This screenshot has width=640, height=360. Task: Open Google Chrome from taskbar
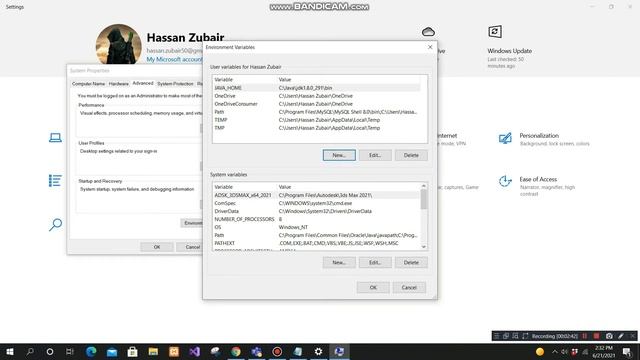coord(236,351)
